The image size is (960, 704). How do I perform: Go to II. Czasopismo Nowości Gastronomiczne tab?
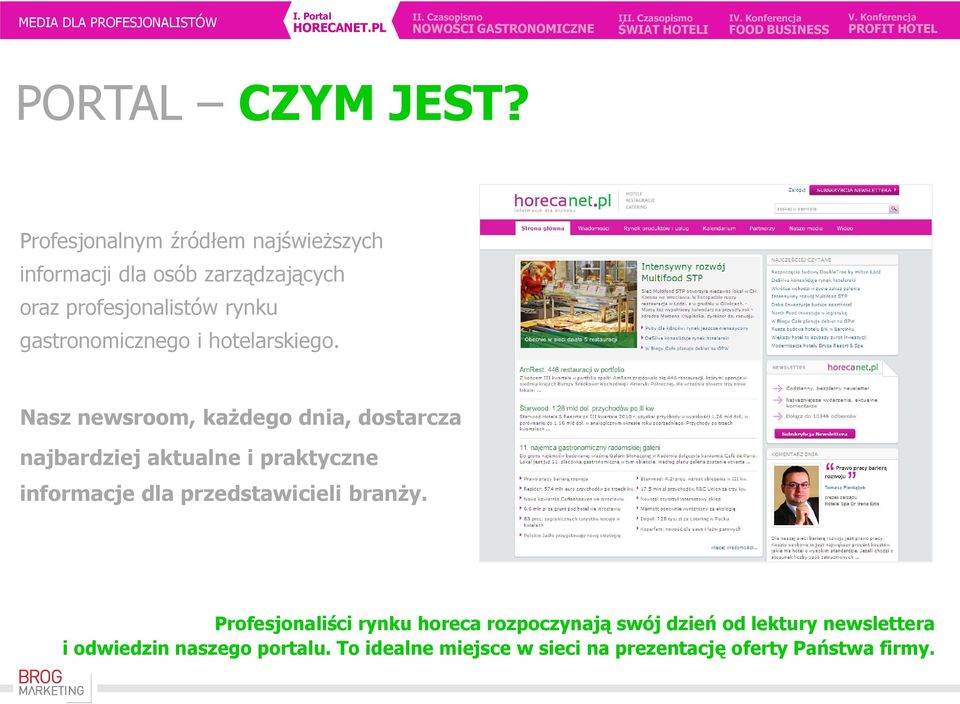[x=503, y=23]
